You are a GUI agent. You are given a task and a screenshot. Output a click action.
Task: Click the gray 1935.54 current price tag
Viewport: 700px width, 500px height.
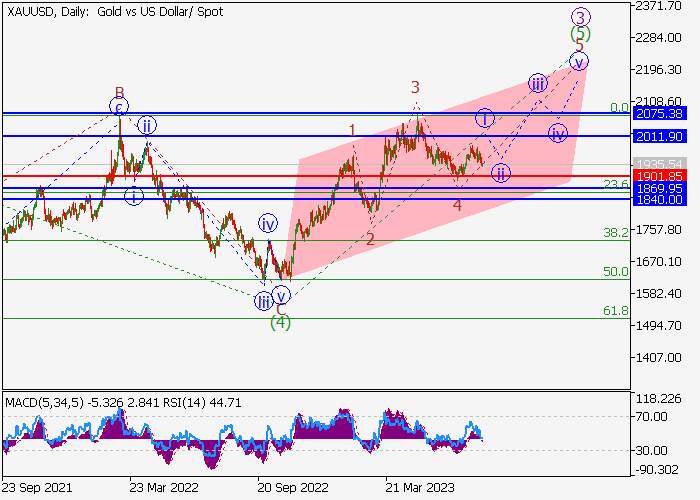pos(659,164)
